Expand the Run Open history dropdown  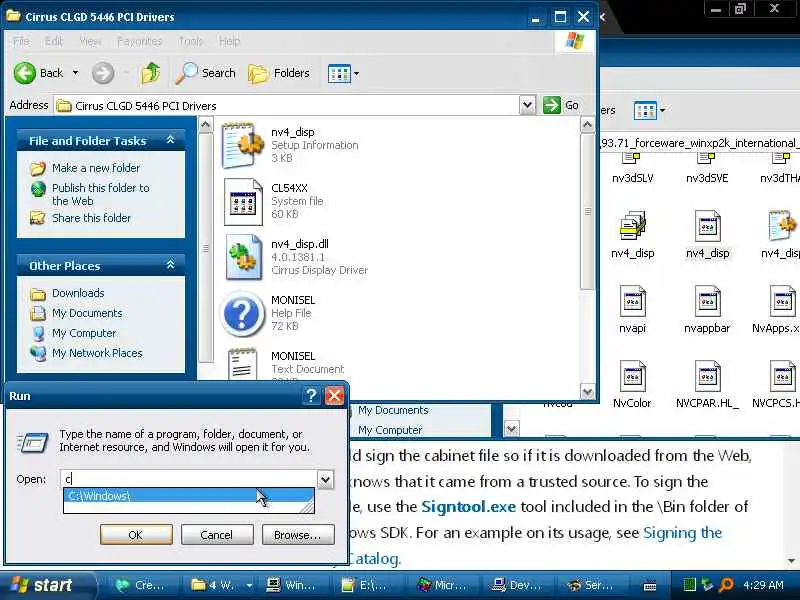point(326,479)
